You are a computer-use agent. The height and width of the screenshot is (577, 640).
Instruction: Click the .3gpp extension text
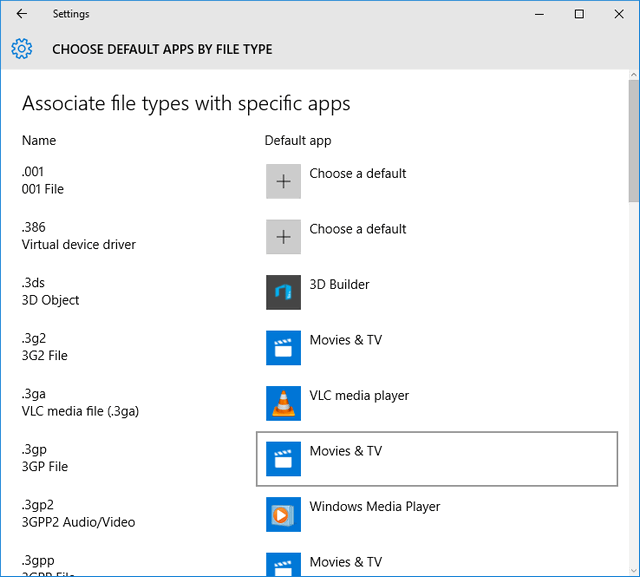click(38, 561)
